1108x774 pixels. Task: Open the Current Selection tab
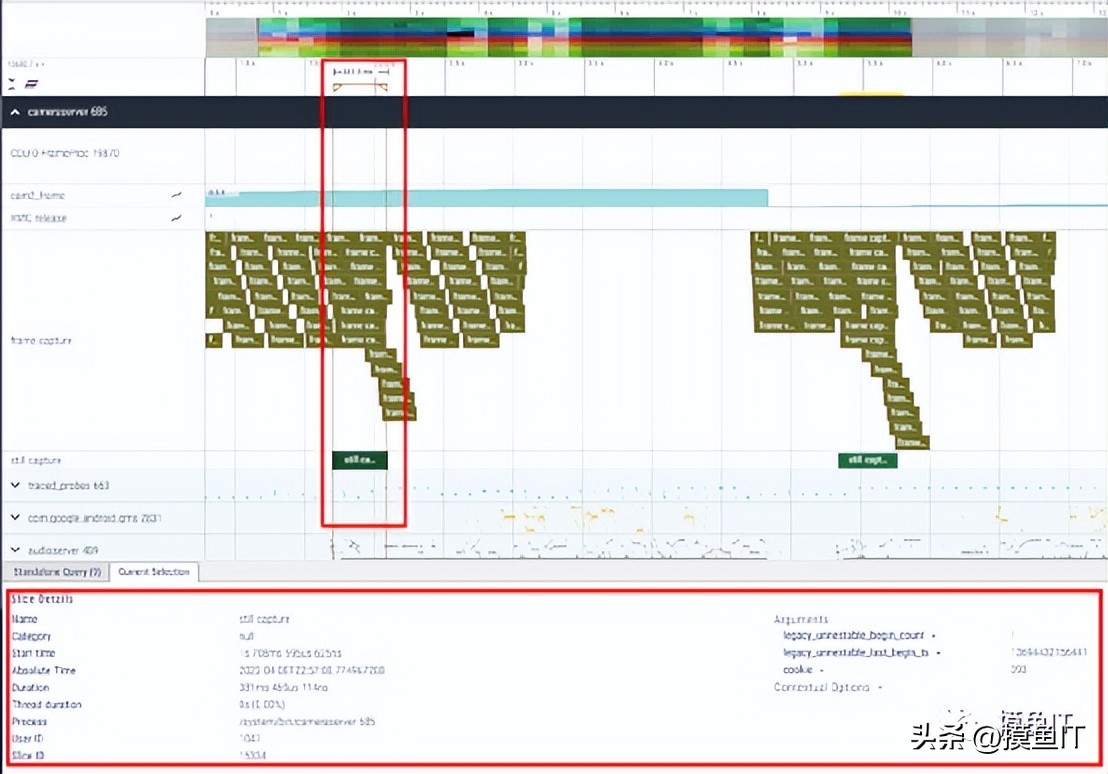coord(153,572)
